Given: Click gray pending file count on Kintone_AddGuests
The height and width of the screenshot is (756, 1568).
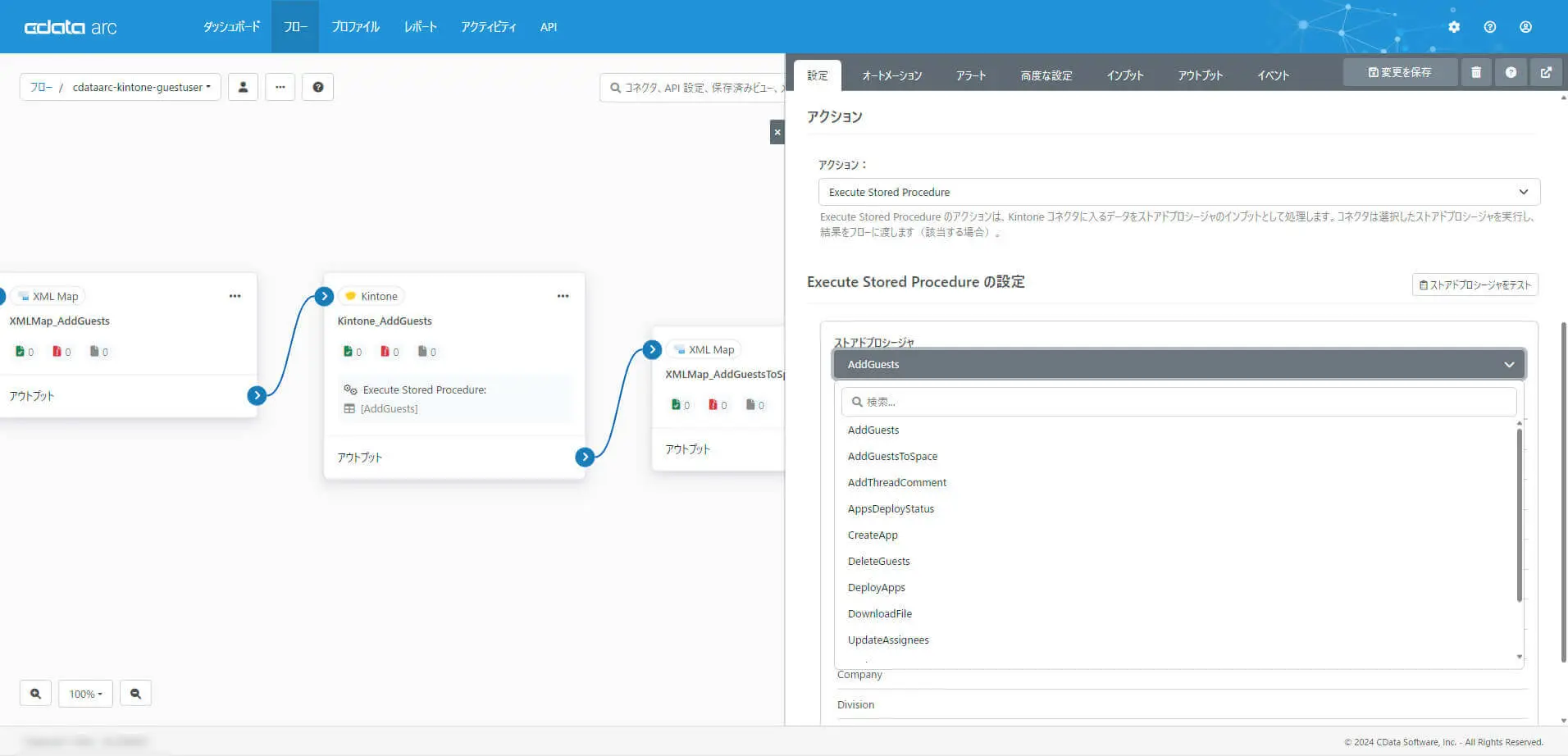Looking at the screenshot, I should pos(427,352).
